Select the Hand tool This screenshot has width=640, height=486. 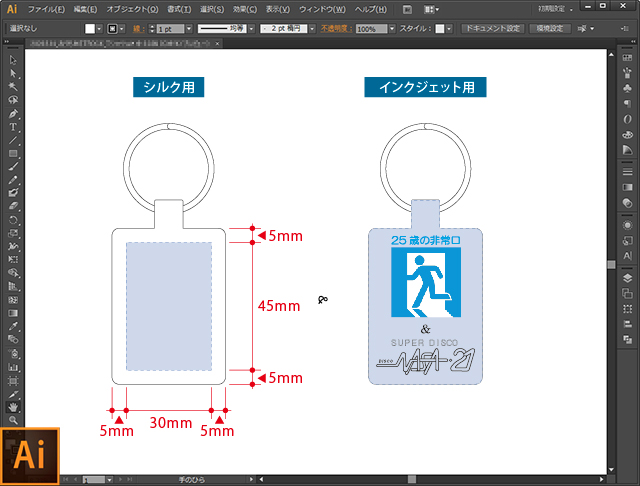click(13, 407)
